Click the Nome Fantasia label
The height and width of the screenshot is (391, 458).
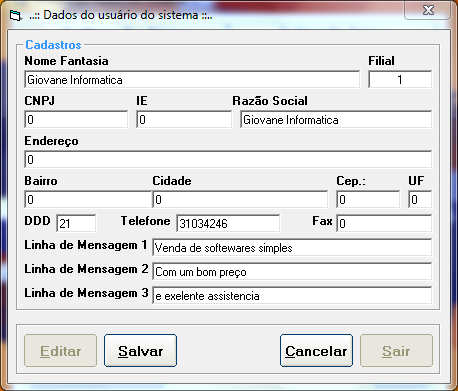pyautogui.click(x=66, y=61)
